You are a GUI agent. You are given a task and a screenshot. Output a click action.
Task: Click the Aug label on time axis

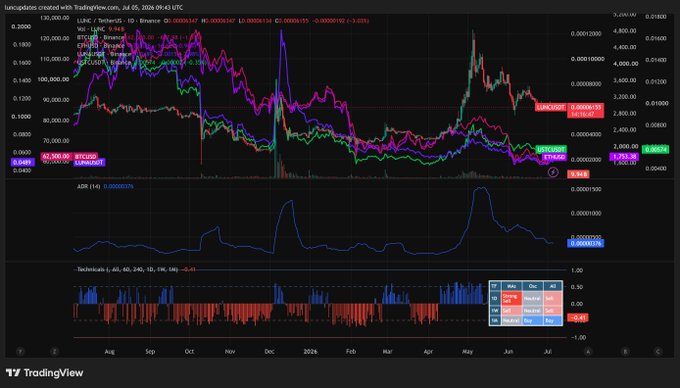(110, 352)
